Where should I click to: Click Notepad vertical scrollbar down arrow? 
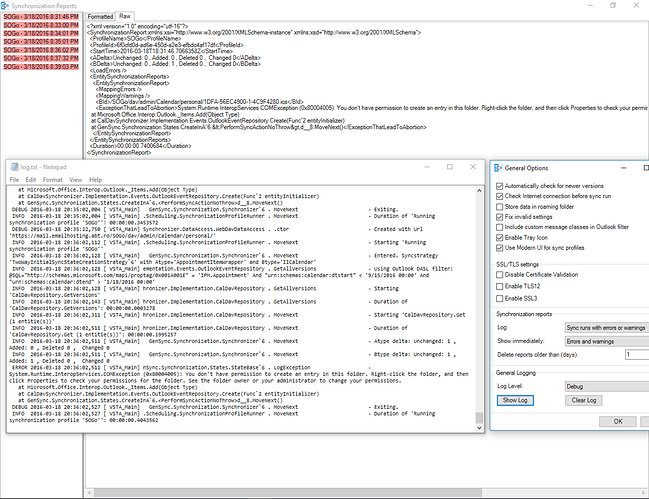(479, 428)
